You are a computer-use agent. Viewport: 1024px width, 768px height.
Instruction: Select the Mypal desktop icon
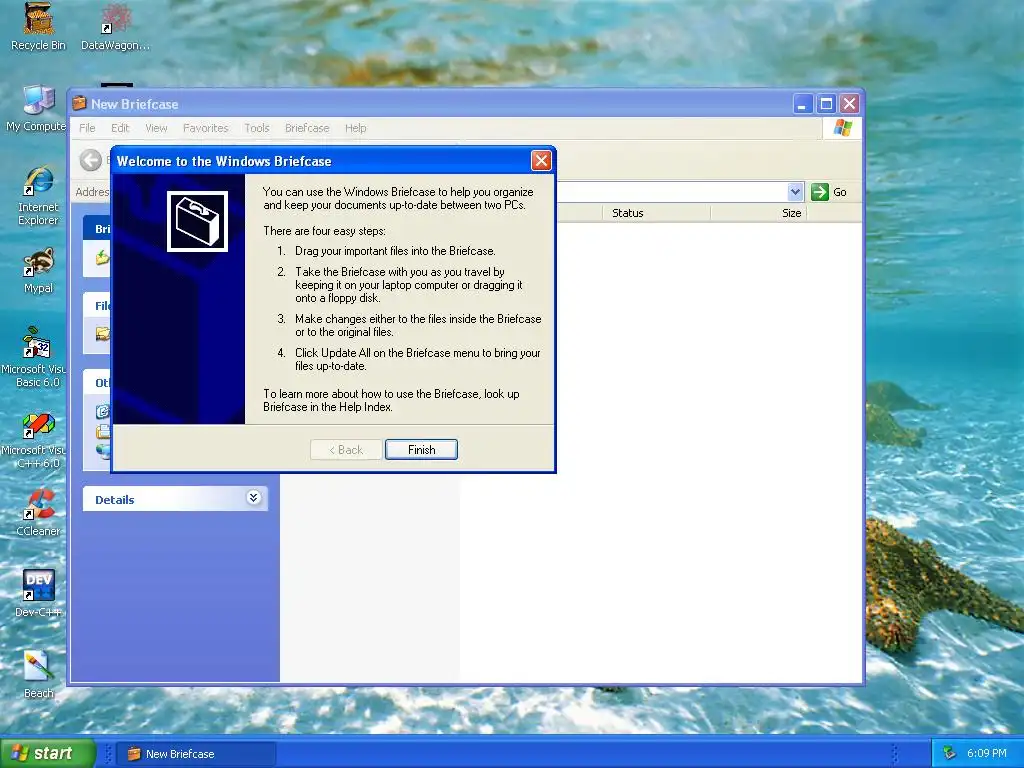pyautogui.click(x=39, y=270)
